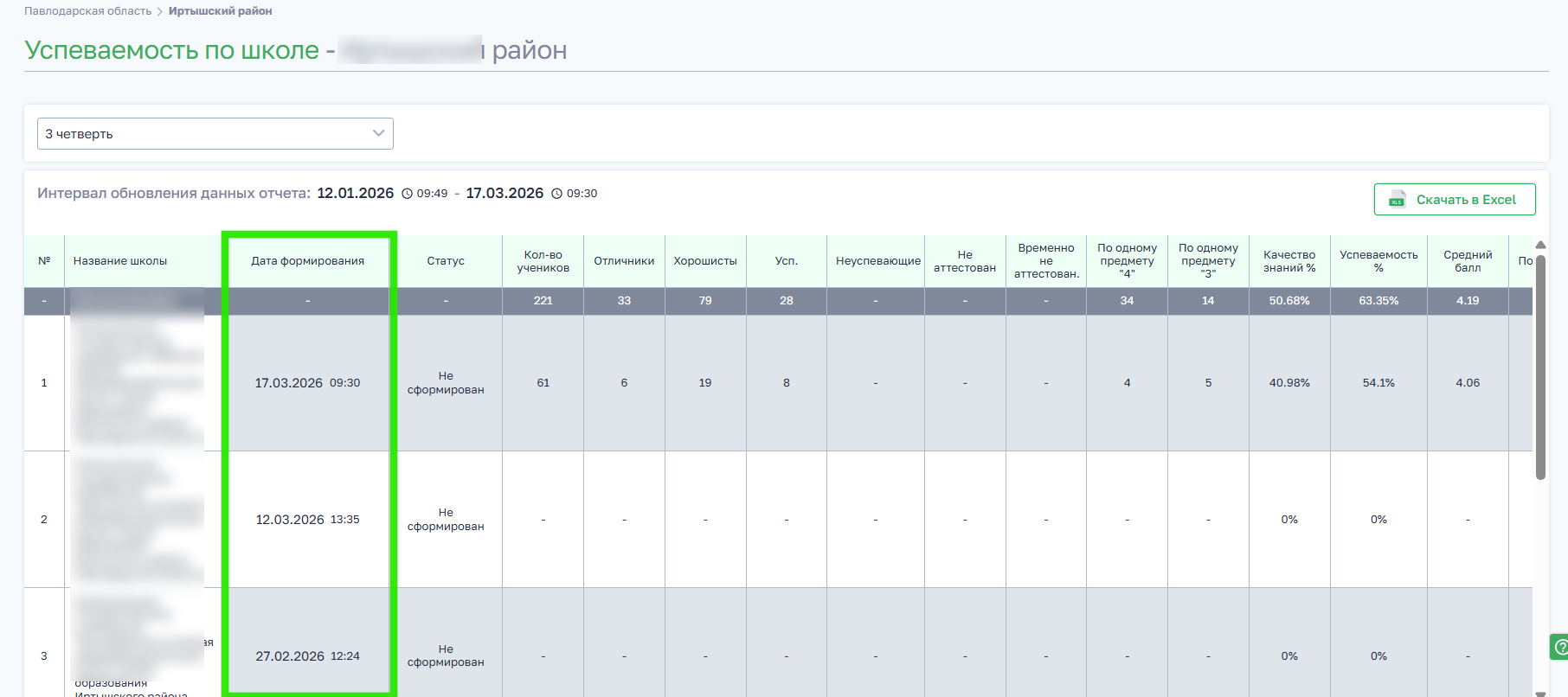This screenshot has height=697, width=1568.
Task: Click the clock icon next to the interval end time 09:30
Action: [557, 194]
